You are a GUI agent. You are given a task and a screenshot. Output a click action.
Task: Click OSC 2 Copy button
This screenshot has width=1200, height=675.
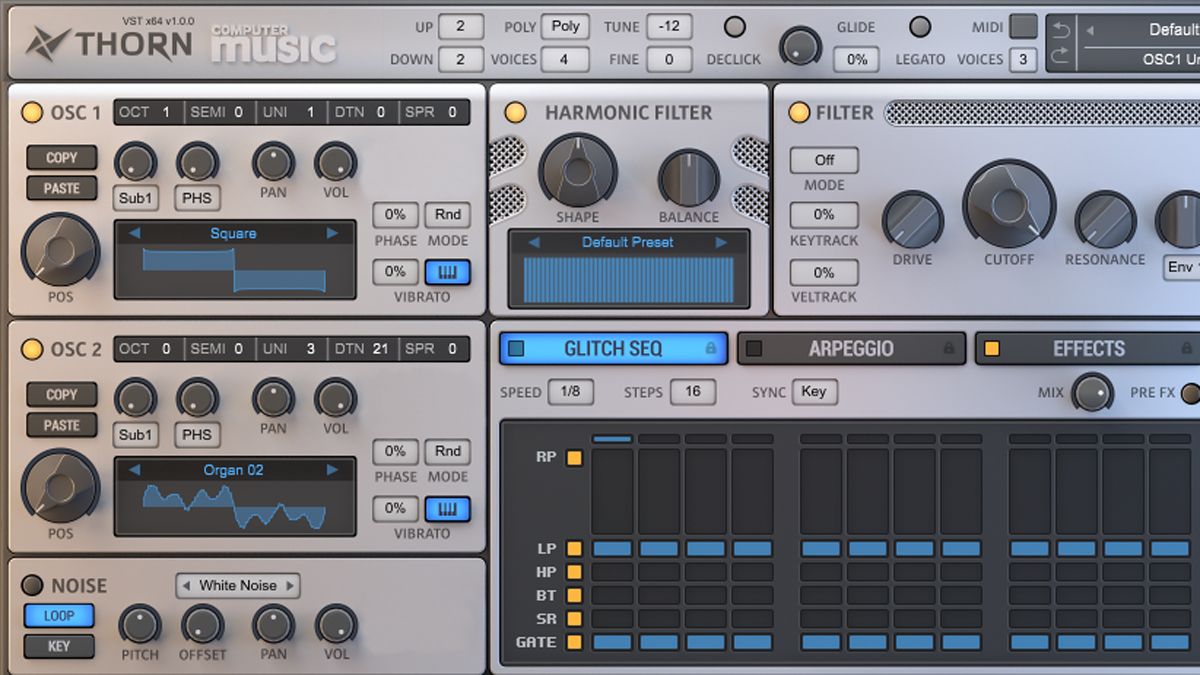coord(62,395)
